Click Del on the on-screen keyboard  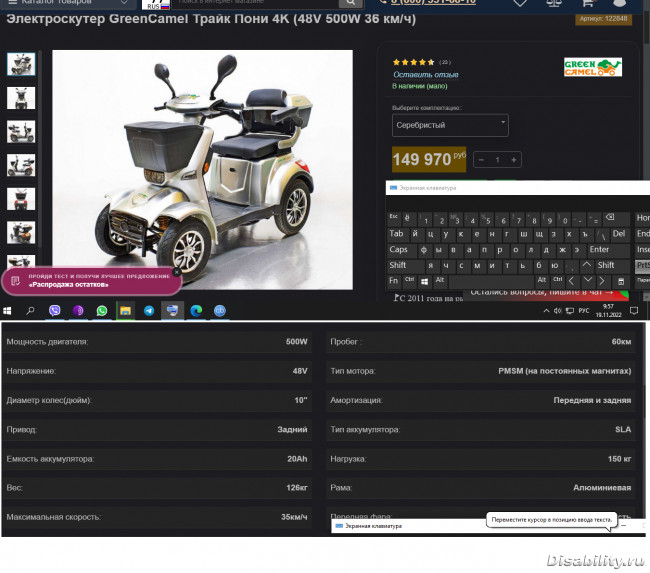tap(618, 234)
